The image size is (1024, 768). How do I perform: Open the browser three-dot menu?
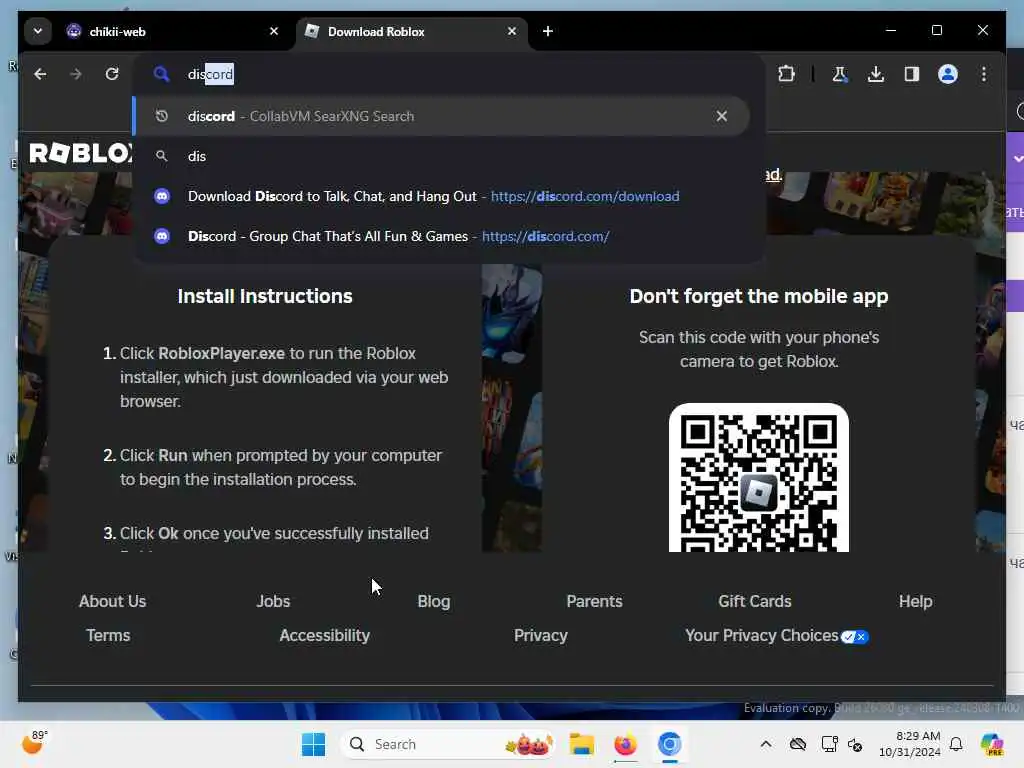pos(984,74)
